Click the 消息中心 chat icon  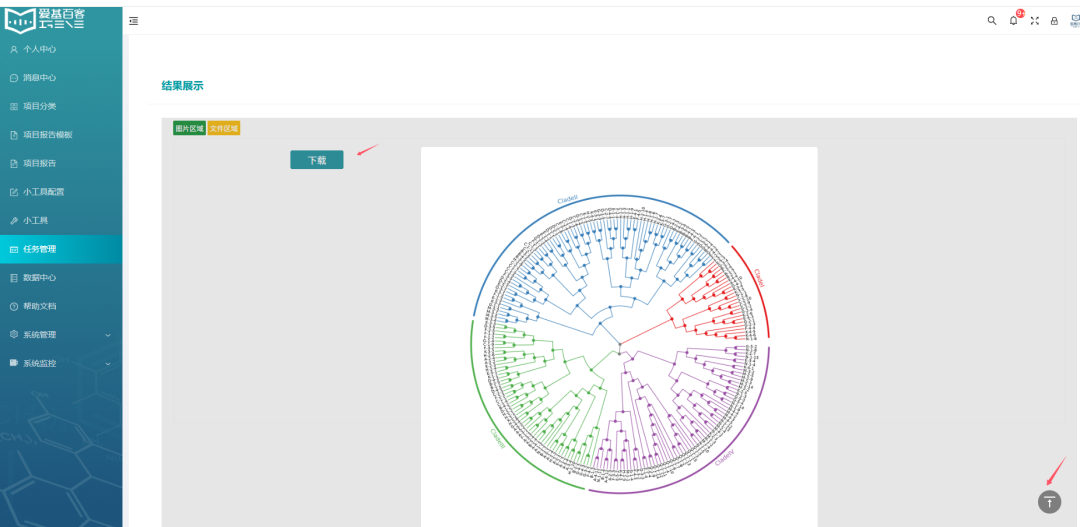14,78
